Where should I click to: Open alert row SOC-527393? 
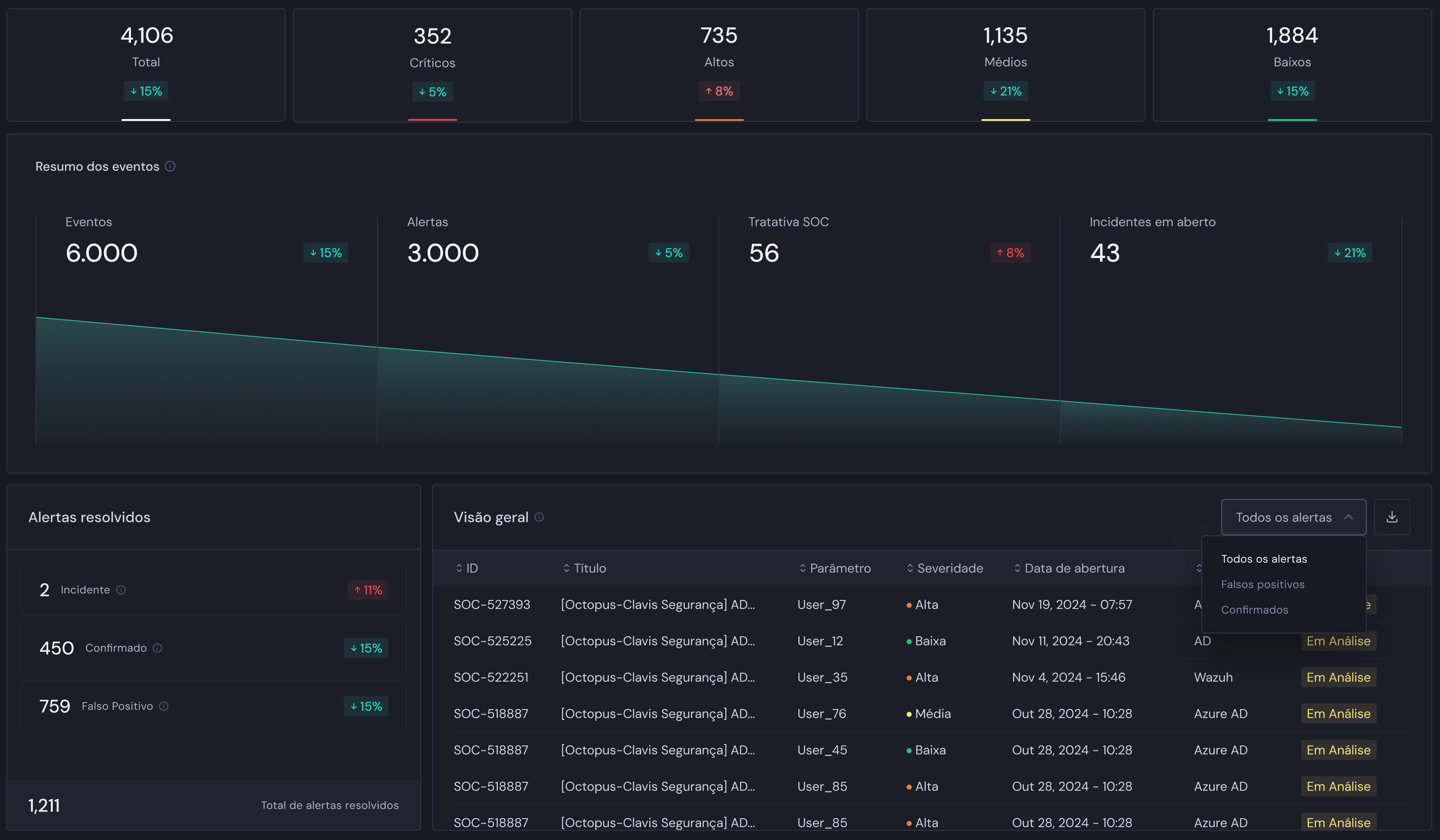pyautogui.click(x=492, y=605)
